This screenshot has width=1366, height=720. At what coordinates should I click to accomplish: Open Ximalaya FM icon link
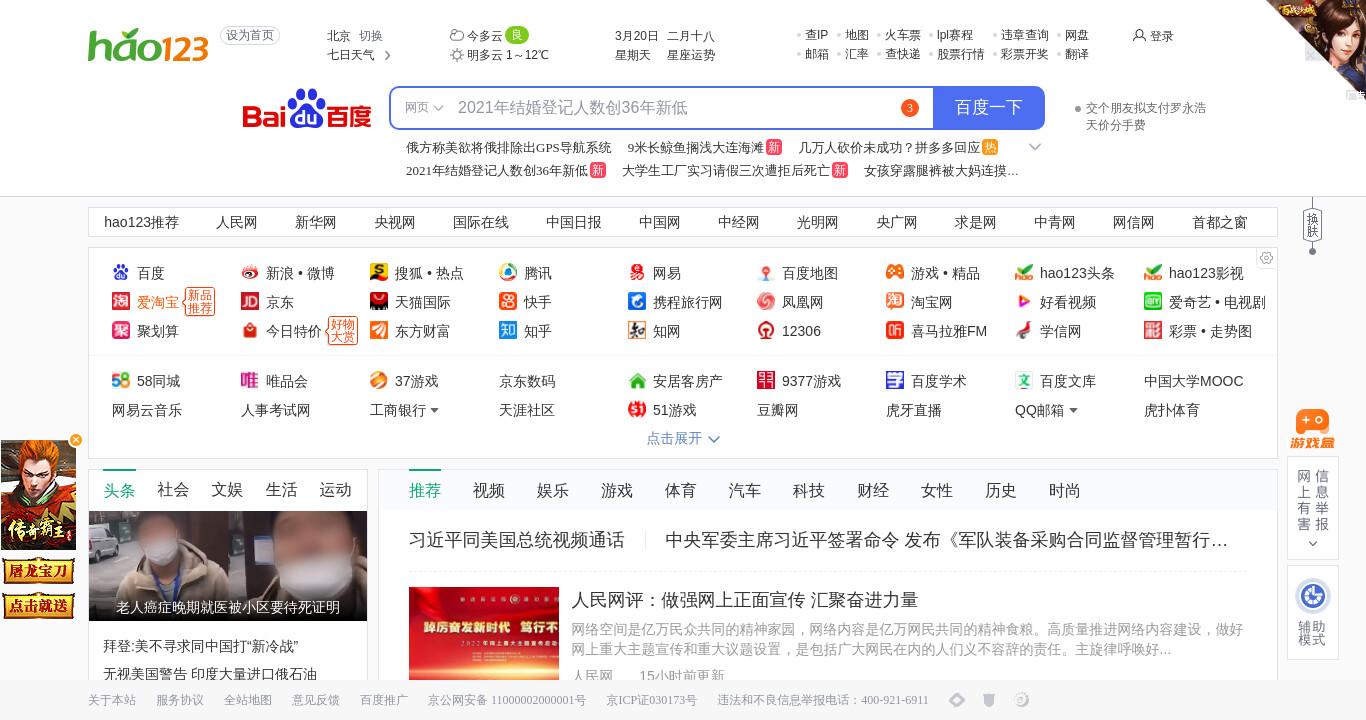[x=895, y=331]
